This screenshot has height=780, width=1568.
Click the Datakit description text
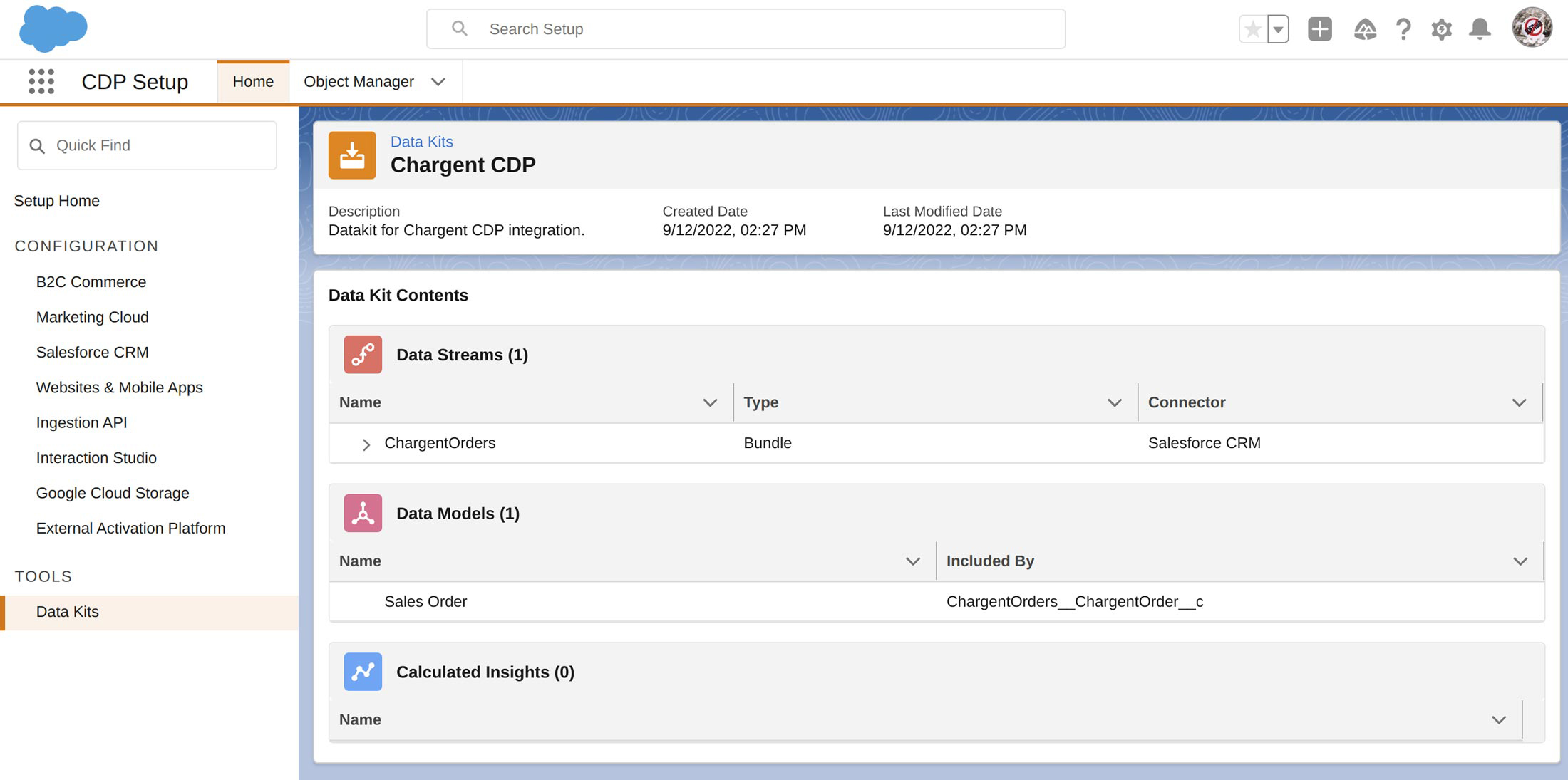click(x=456, y=231)
